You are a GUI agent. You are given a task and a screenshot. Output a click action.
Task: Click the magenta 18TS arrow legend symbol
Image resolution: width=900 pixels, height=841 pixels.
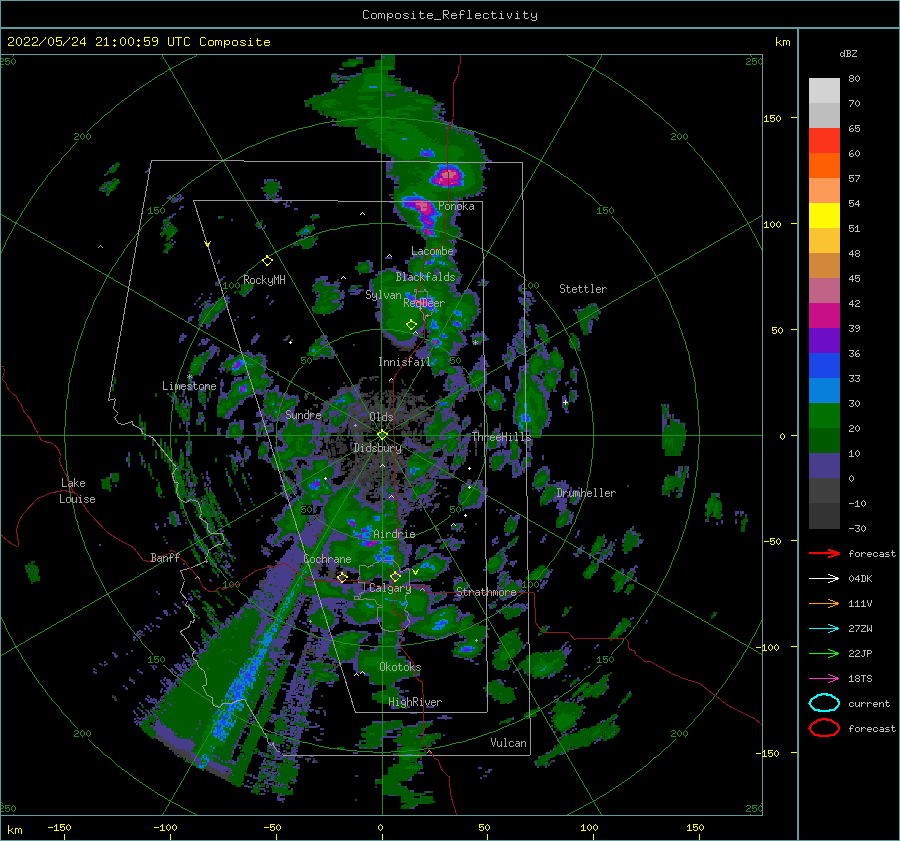click(x=824, y=679)
